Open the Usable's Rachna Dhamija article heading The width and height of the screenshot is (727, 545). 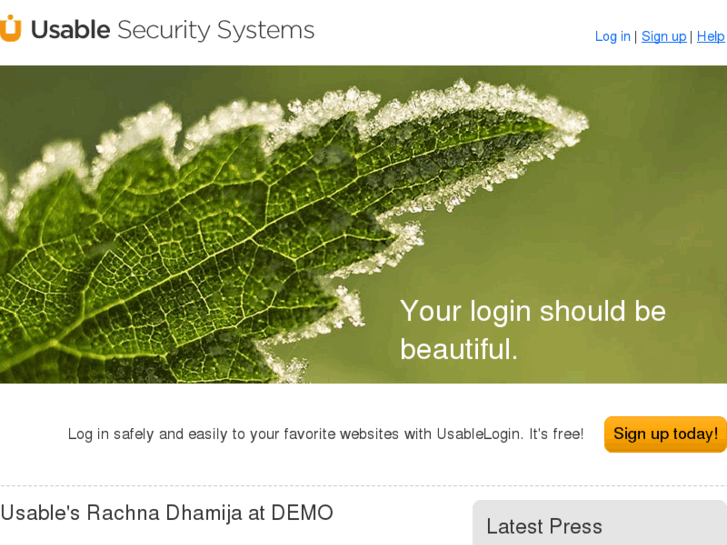[x=167, y=513]
